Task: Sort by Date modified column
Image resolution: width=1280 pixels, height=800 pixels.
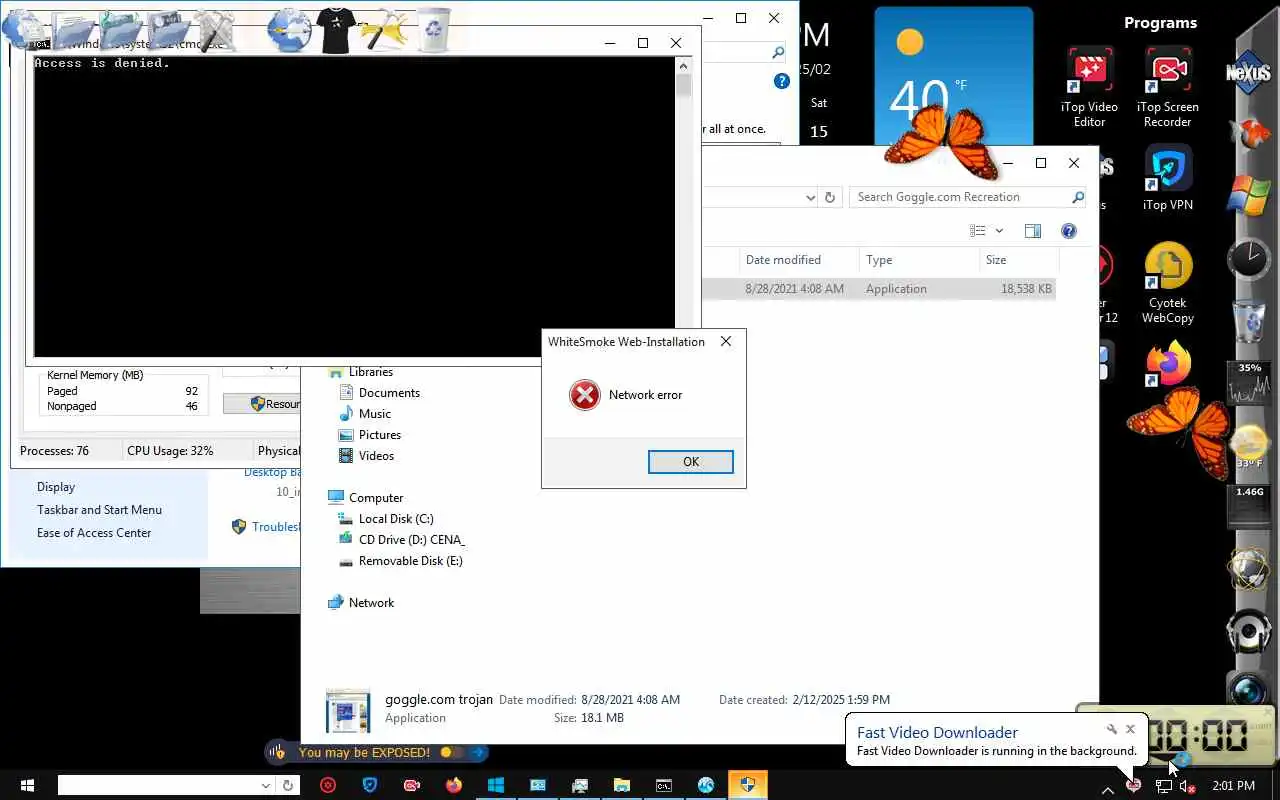Action: pos(799,260)
